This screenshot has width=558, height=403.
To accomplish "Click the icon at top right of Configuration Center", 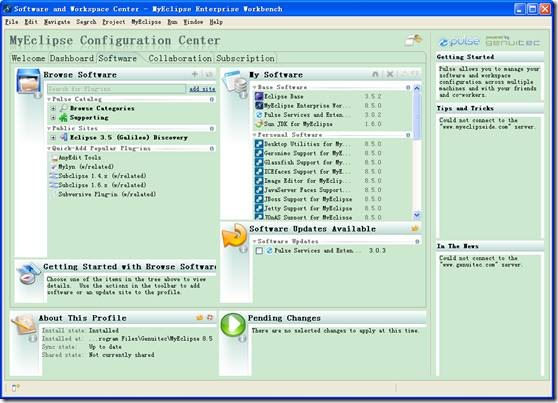I will 414,40.
